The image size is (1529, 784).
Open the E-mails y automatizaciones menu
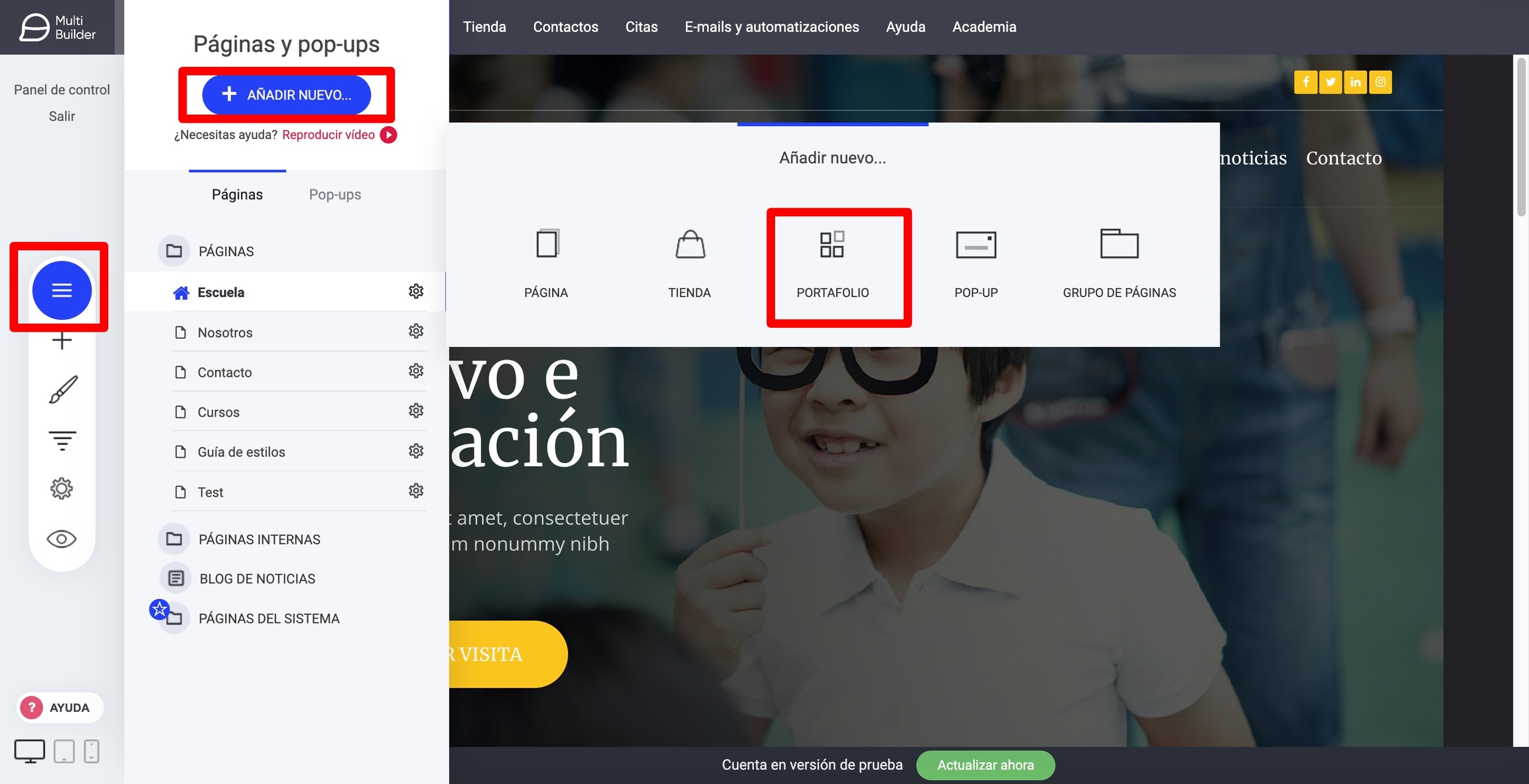tap(772, 27)
